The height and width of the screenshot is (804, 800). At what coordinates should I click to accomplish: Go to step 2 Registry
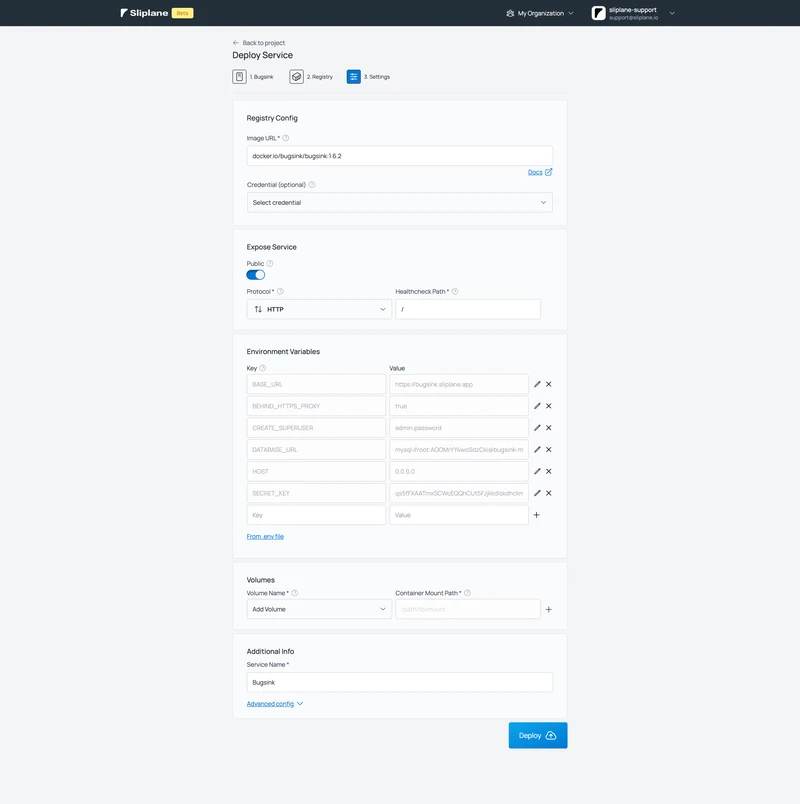click(x=311, y=77)
